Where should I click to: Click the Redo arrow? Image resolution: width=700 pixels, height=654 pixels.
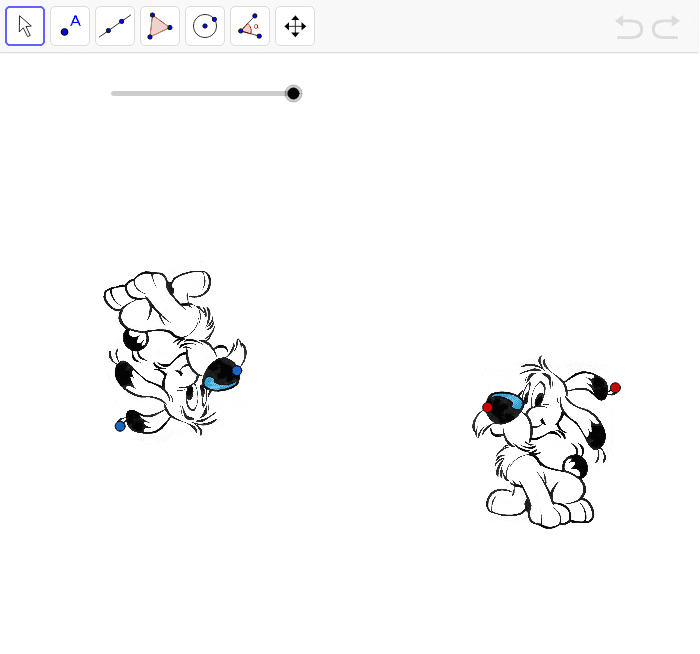point(666,27)
